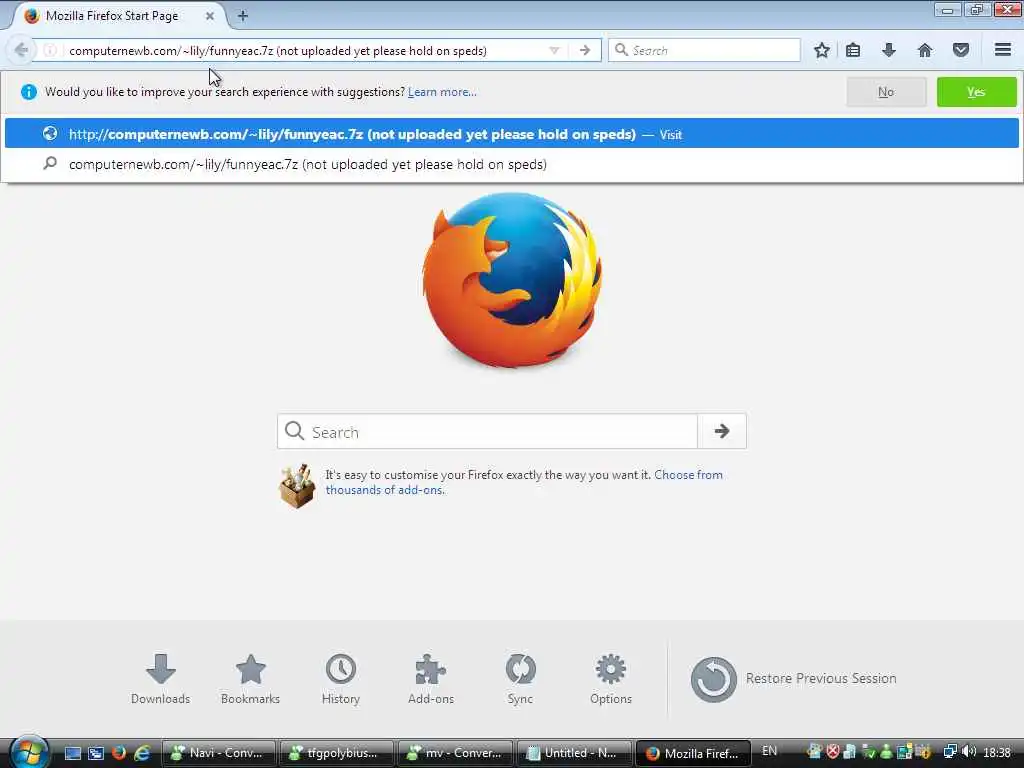Open a new tab with plus button
Image resolution: width=1024 pixels, height=768 pixels.
pyautogui.click(x=242, y=16)
